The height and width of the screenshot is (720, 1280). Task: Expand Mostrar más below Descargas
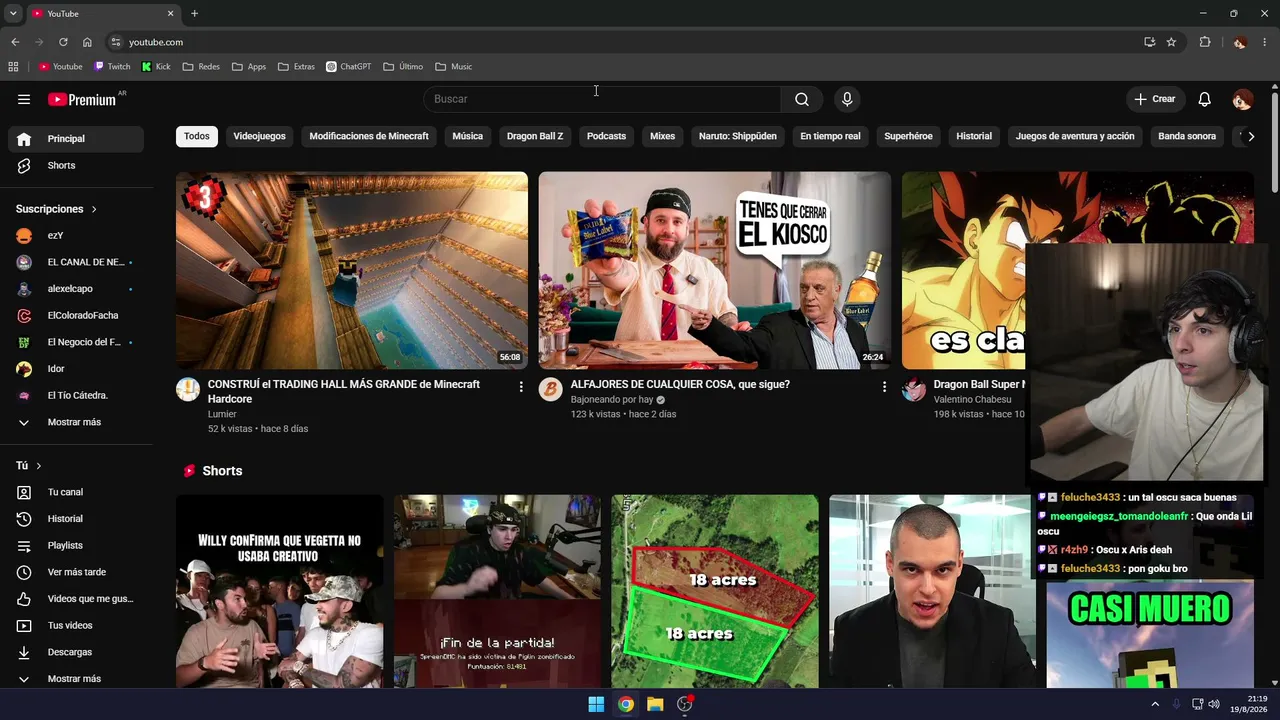coord(76,679)
